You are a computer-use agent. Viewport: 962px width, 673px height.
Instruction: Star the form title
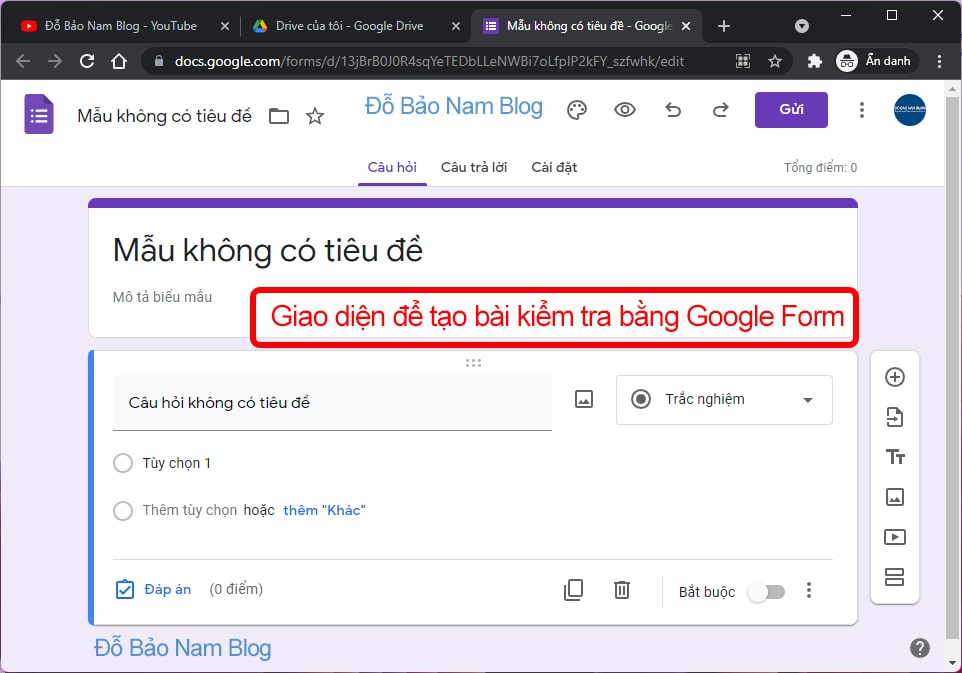315,116
